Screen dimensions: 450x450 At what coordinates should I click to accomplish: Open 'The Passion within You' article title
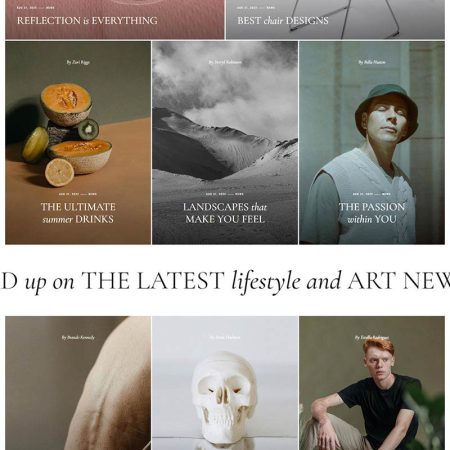pyautogui.click(x=372, y=213)
